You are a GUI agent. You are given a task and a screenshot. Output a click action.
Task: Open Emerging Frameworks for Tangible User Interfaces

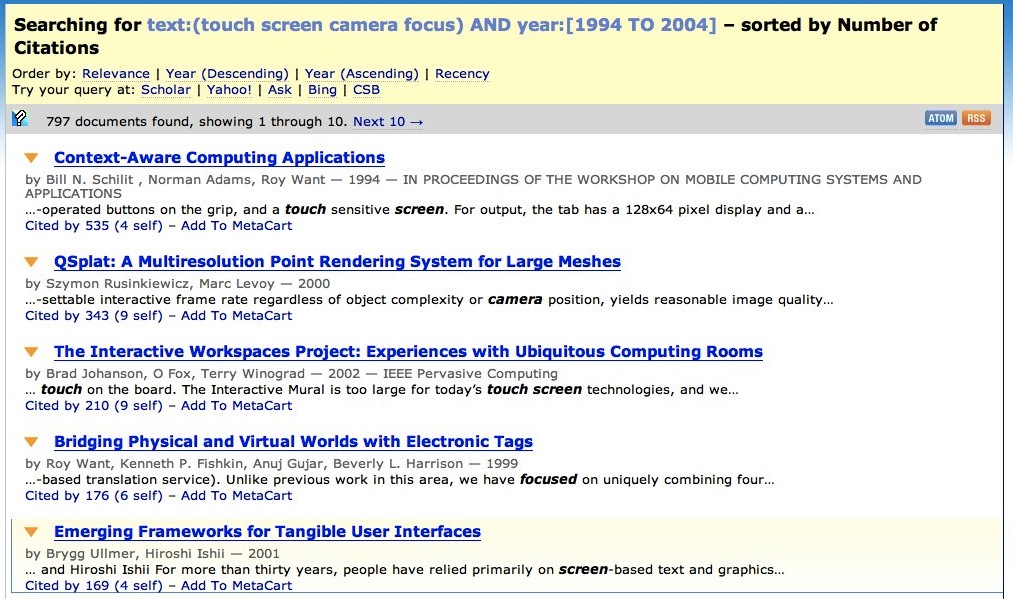[x=267, y=531]
